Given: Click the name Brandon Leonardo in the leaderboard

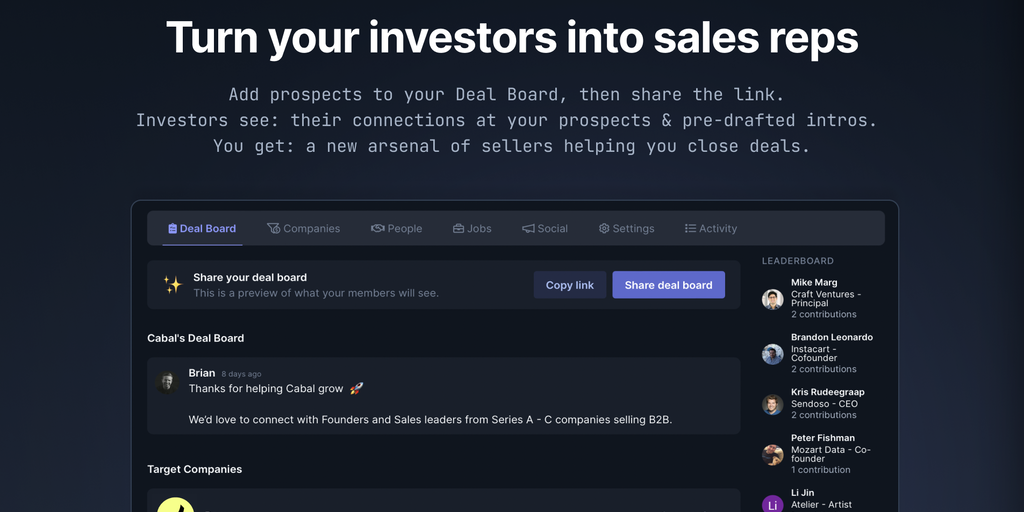Looking at the screenshot, I should tap(831, 338).
